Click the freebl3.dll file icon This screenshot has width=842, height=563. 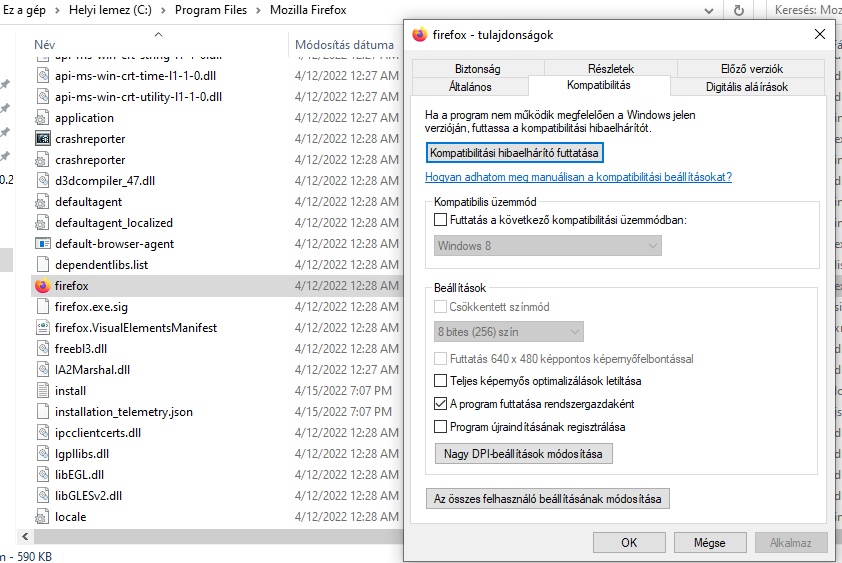43,349
